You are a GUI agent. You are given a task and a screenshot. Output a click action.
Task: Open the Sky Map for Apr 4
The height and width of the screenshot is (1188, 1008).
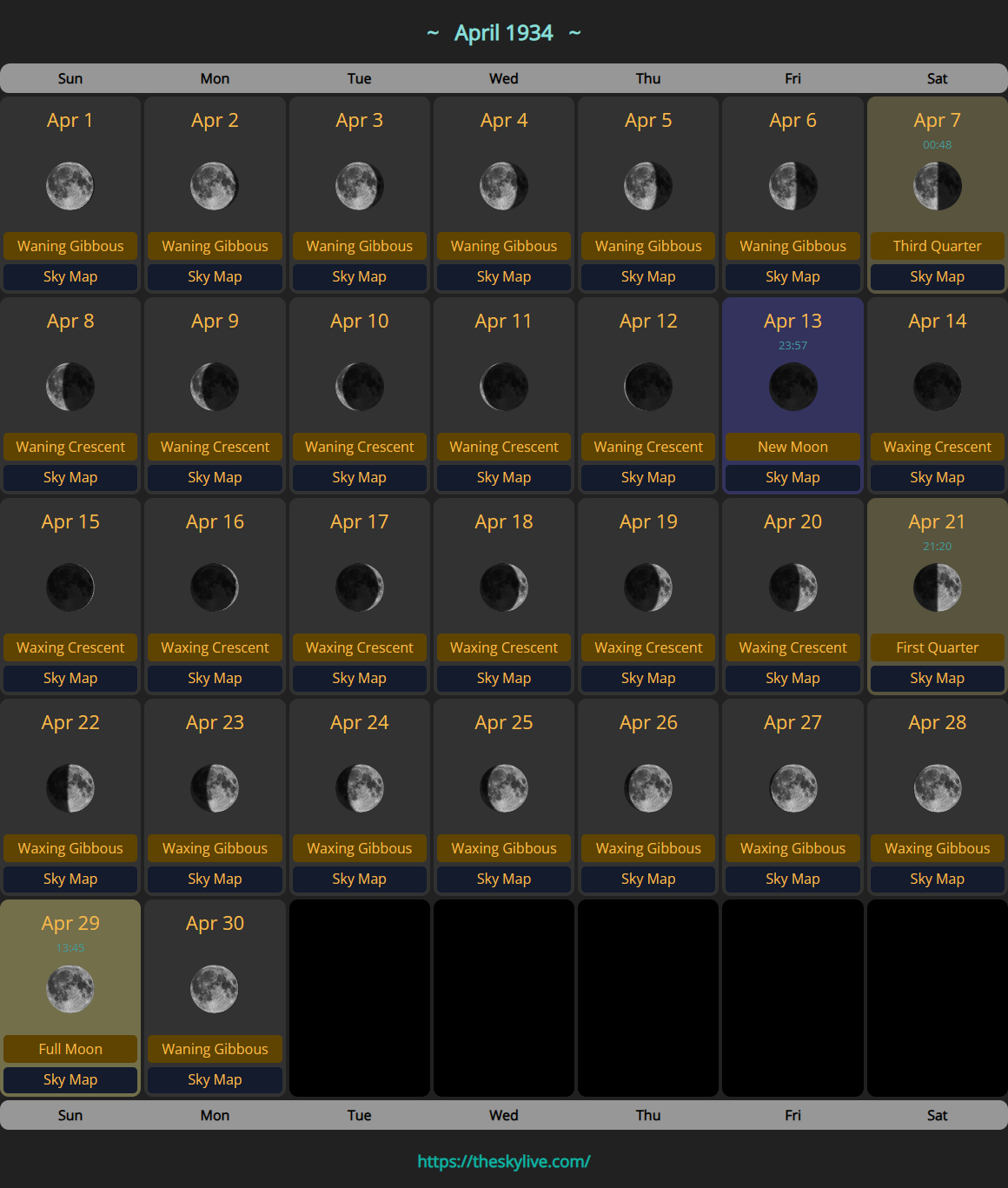click(504, 277)
